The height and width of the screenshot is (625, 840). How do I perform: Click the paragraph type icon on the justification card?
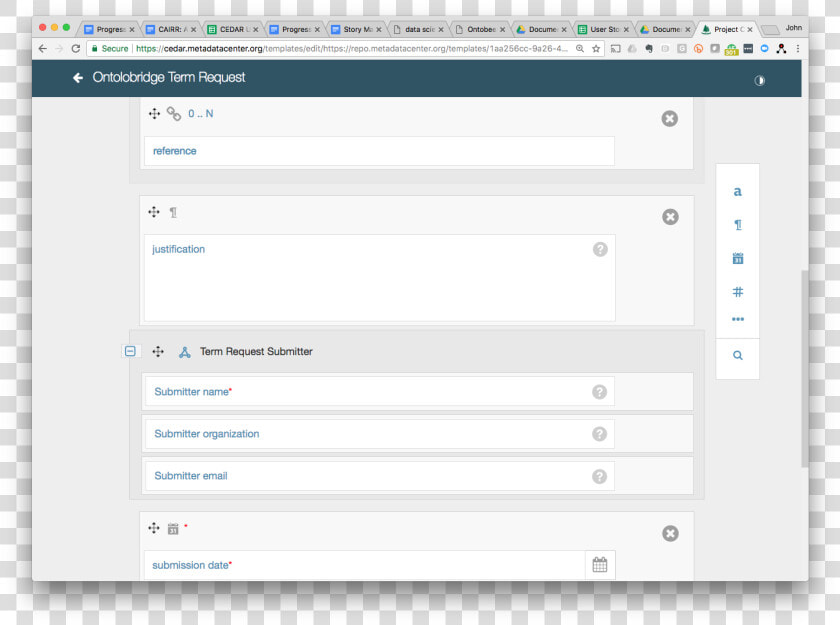point(173,213)
